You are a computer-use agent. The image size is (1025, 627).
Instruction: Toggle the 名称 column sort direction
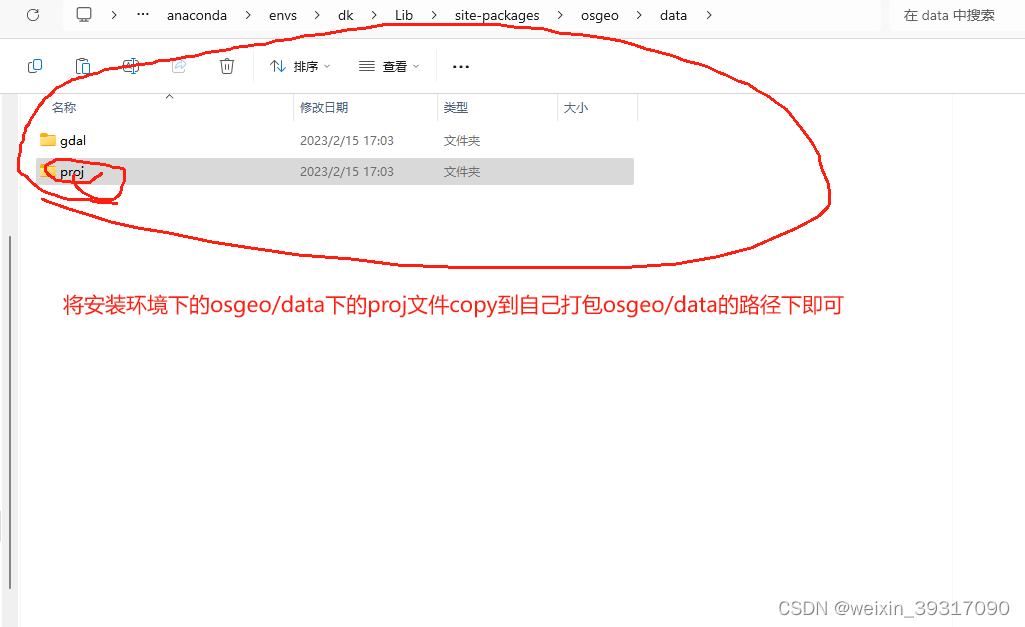[x=63, y=107]
